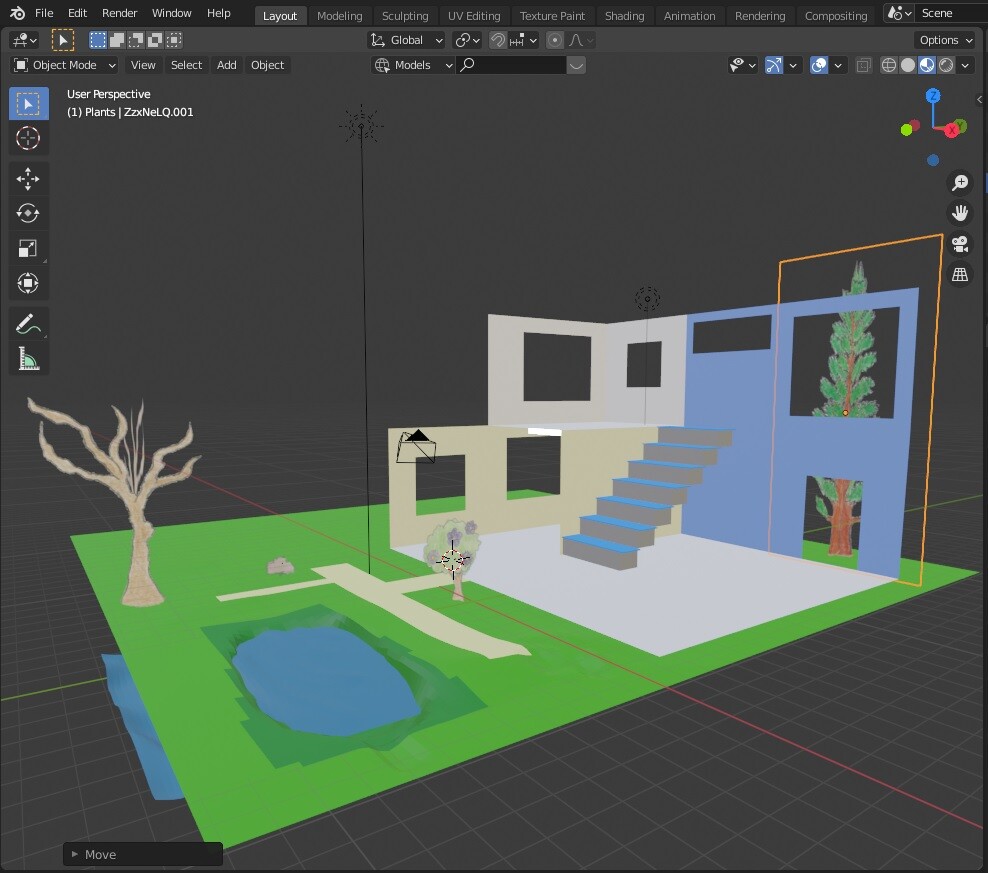Toggle X-Ray mode in the header
Screen dimensions: 988x873
coord(863,65)
